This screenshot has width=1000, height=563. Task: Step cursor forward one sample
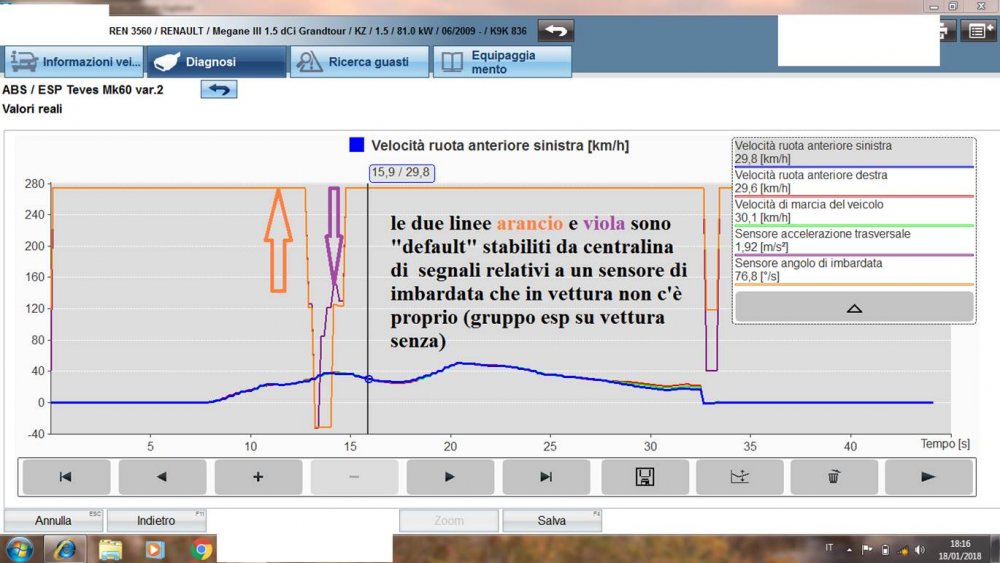point(450,477)
